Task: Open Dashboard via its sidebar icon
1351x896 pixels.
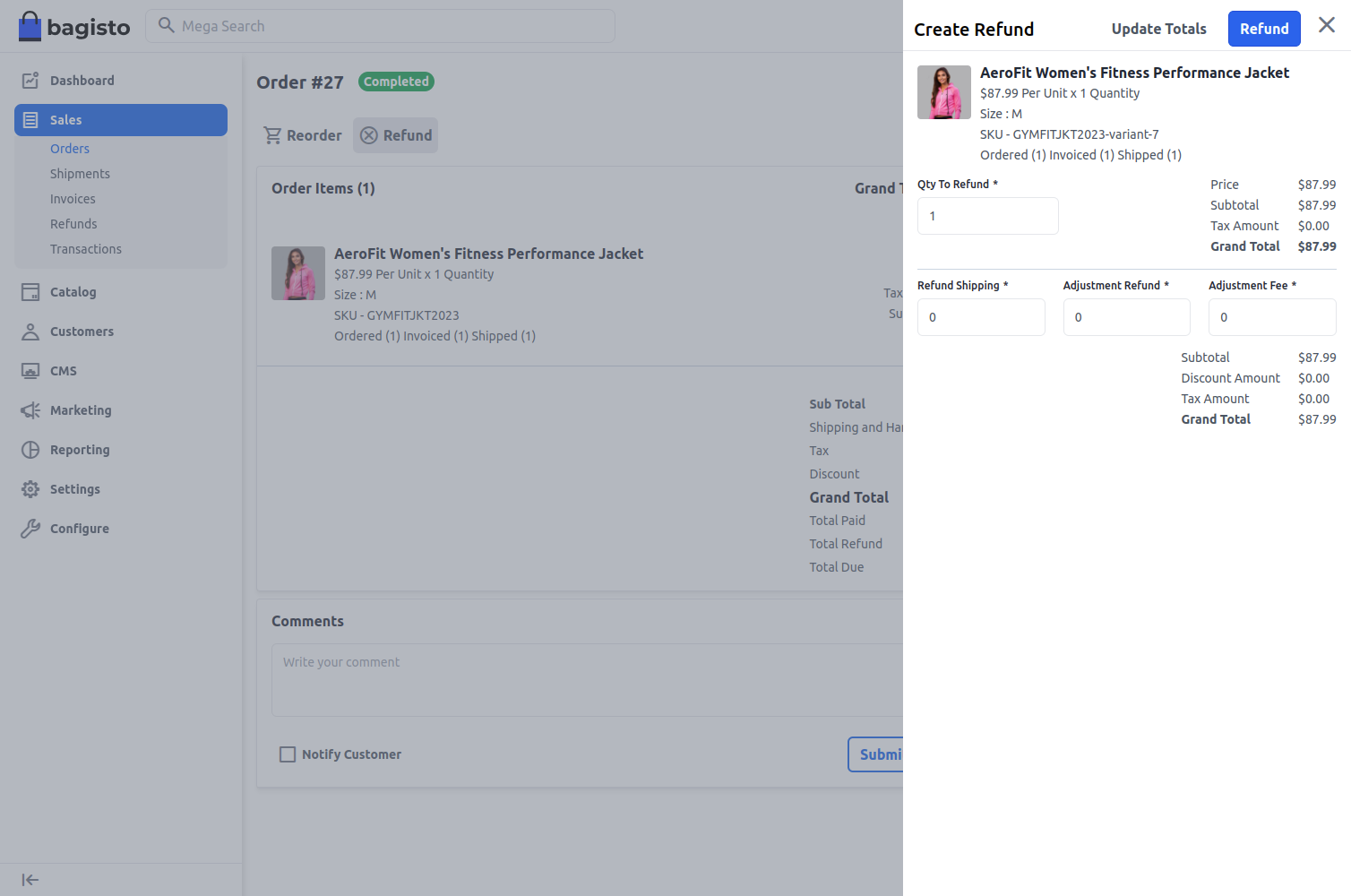Action: pos(30,81)
